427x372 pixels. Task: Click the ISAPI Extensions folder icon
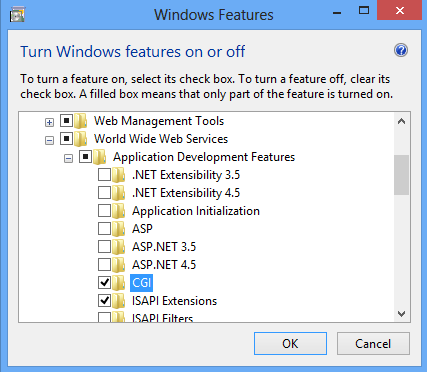(x=119, y=301)
